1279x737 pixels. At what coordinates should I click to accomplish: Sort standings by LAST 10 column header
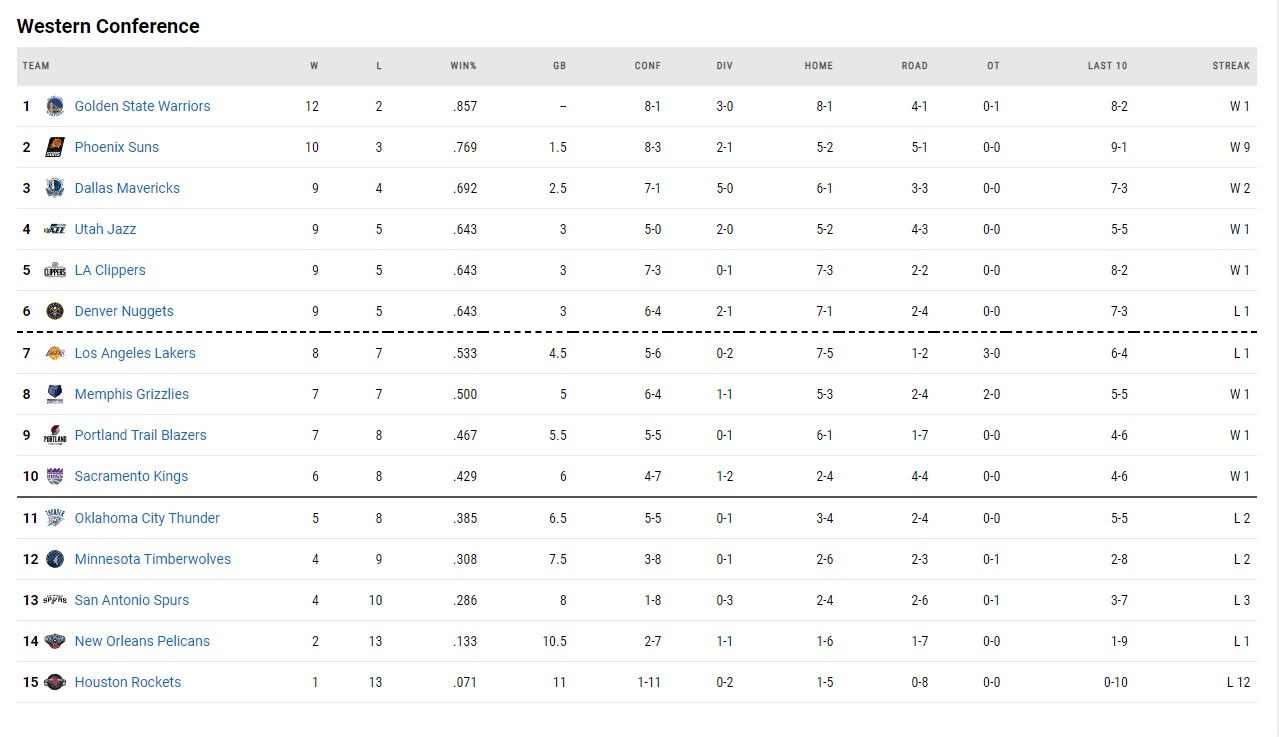point(1107,66)
